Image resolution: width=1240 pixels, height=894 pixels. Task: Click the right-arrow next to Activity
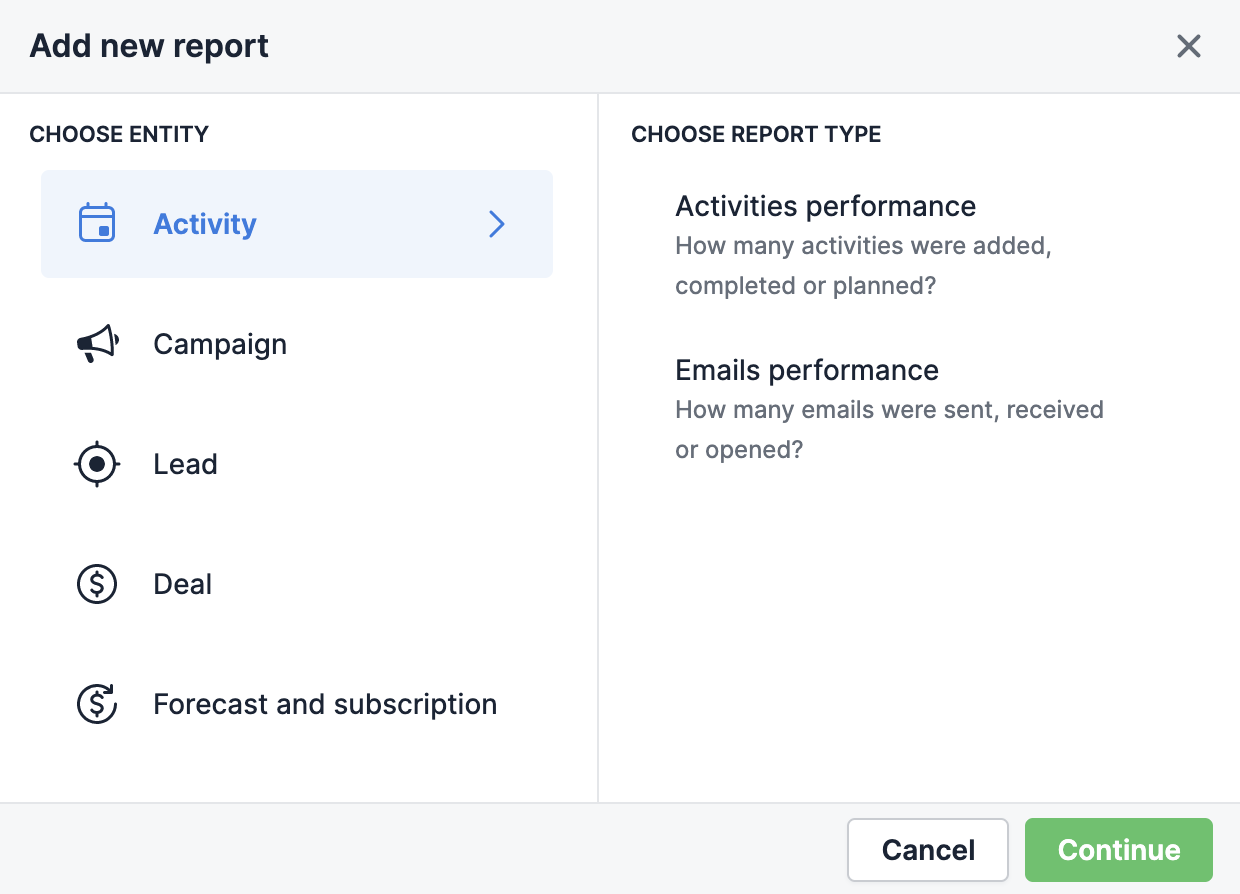click(496, 224)
